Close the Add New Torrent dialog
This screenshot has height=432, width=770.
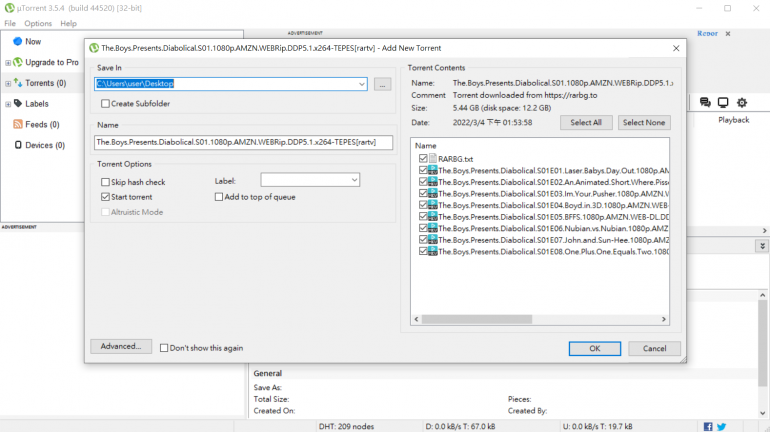676,48
